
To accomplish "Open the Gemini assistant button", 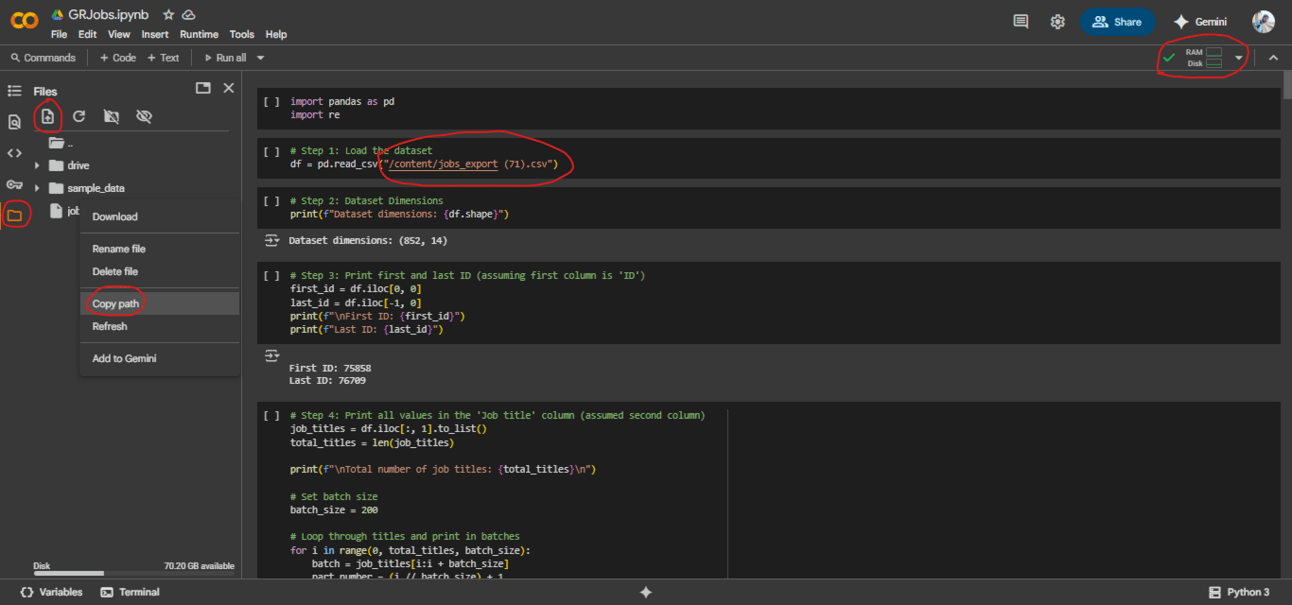I will pyautogui.click(x=1200, y=21).
